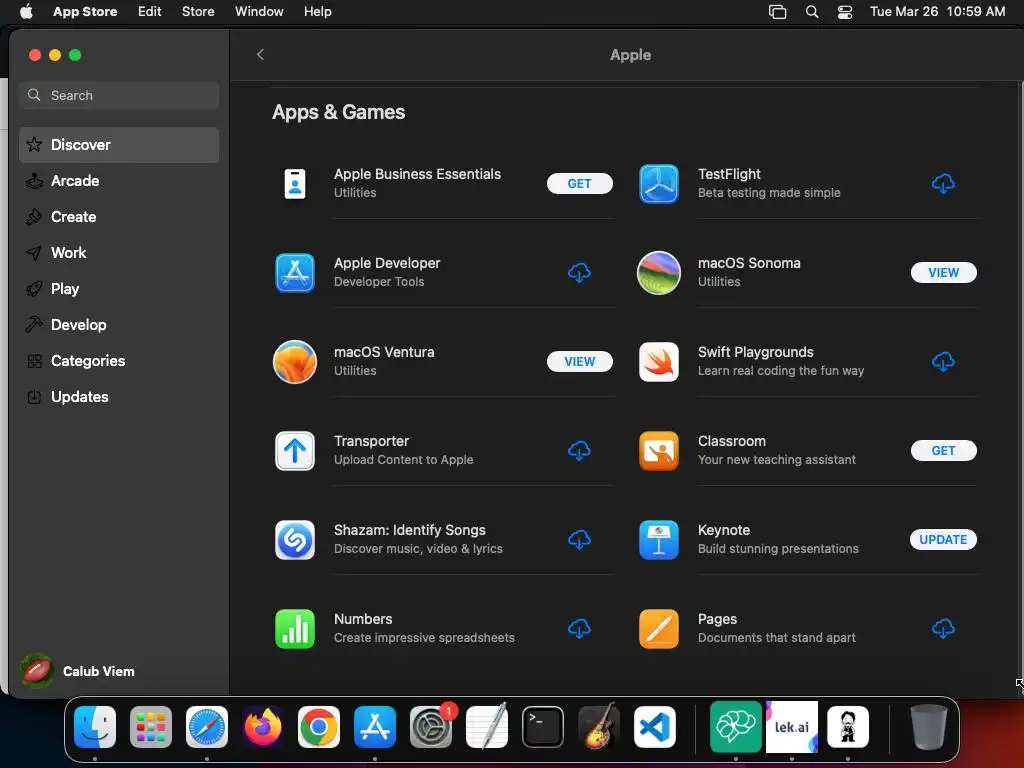Open the Numbers app icon
This screenshot has width=1024, height=768.
click(295, 628)
